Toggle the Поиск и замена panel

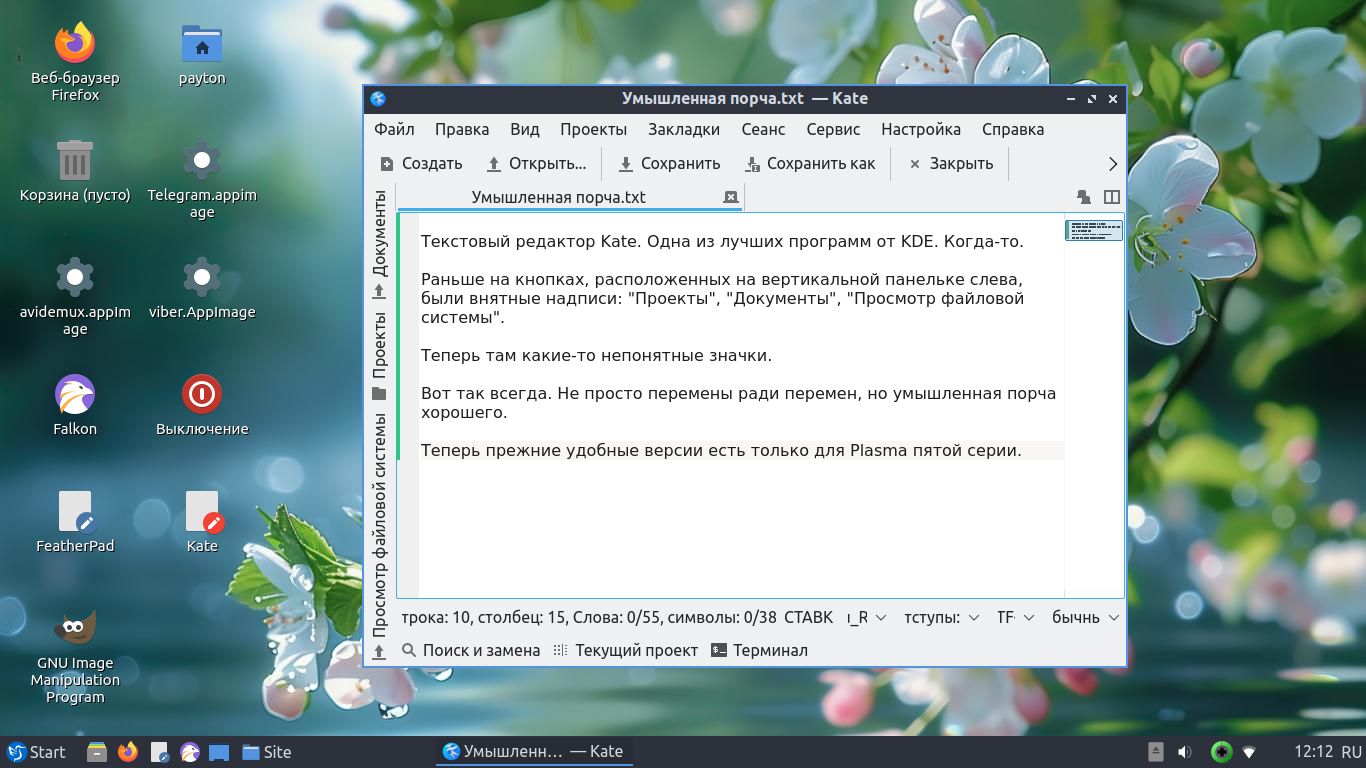click(471, 650)
